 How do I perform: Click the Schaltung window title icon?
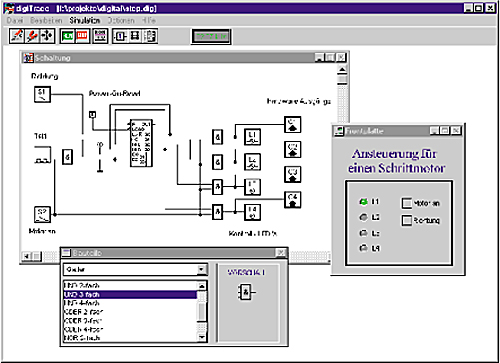point(28,58)
